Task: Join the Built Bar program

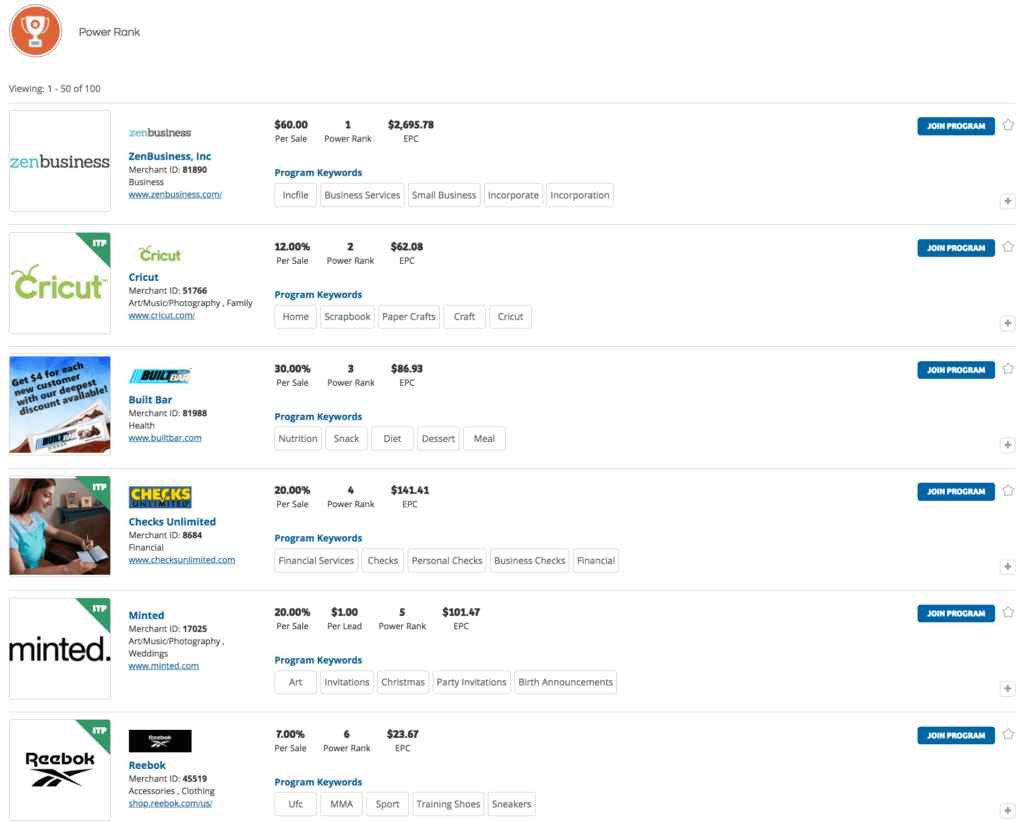Action: click(956, 370)
